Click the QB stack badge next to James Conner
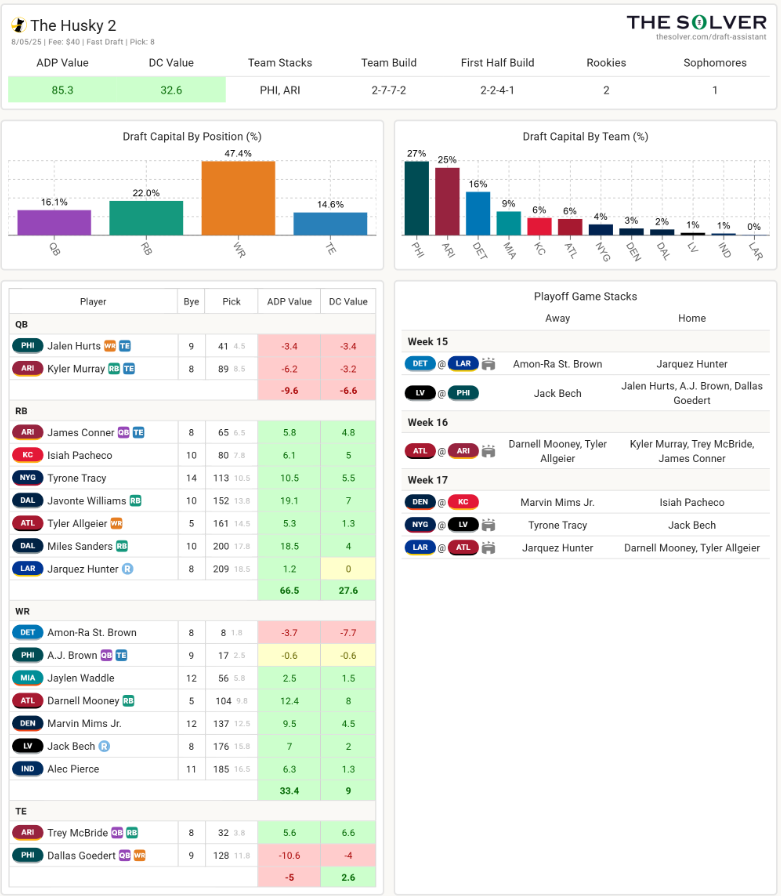781x896 pixels. tap(123, 433)
